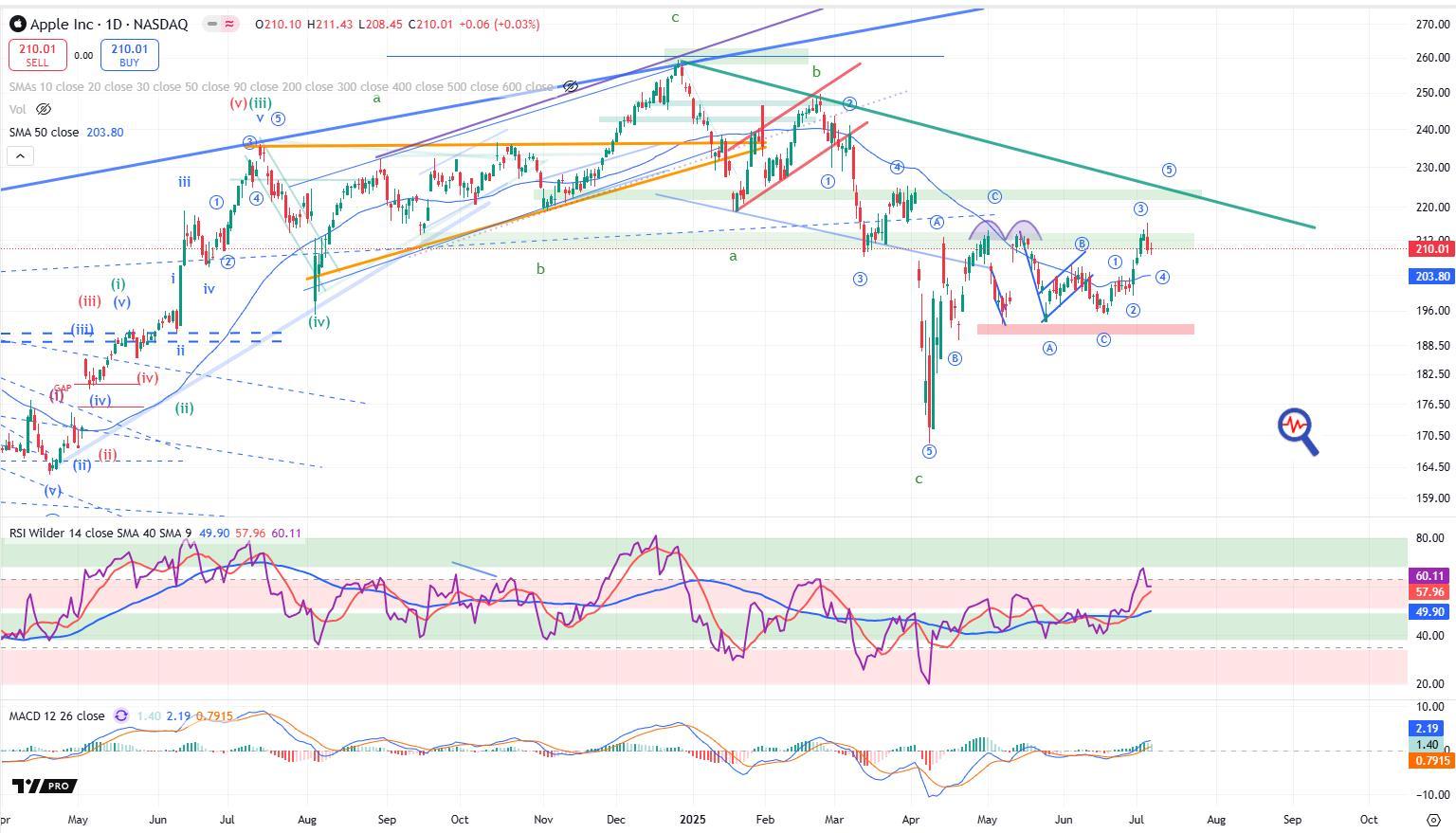This screenshot has height=833, width=1456.
Task: Click the 210.01 SELL button
Action: [x=37, y=55]
